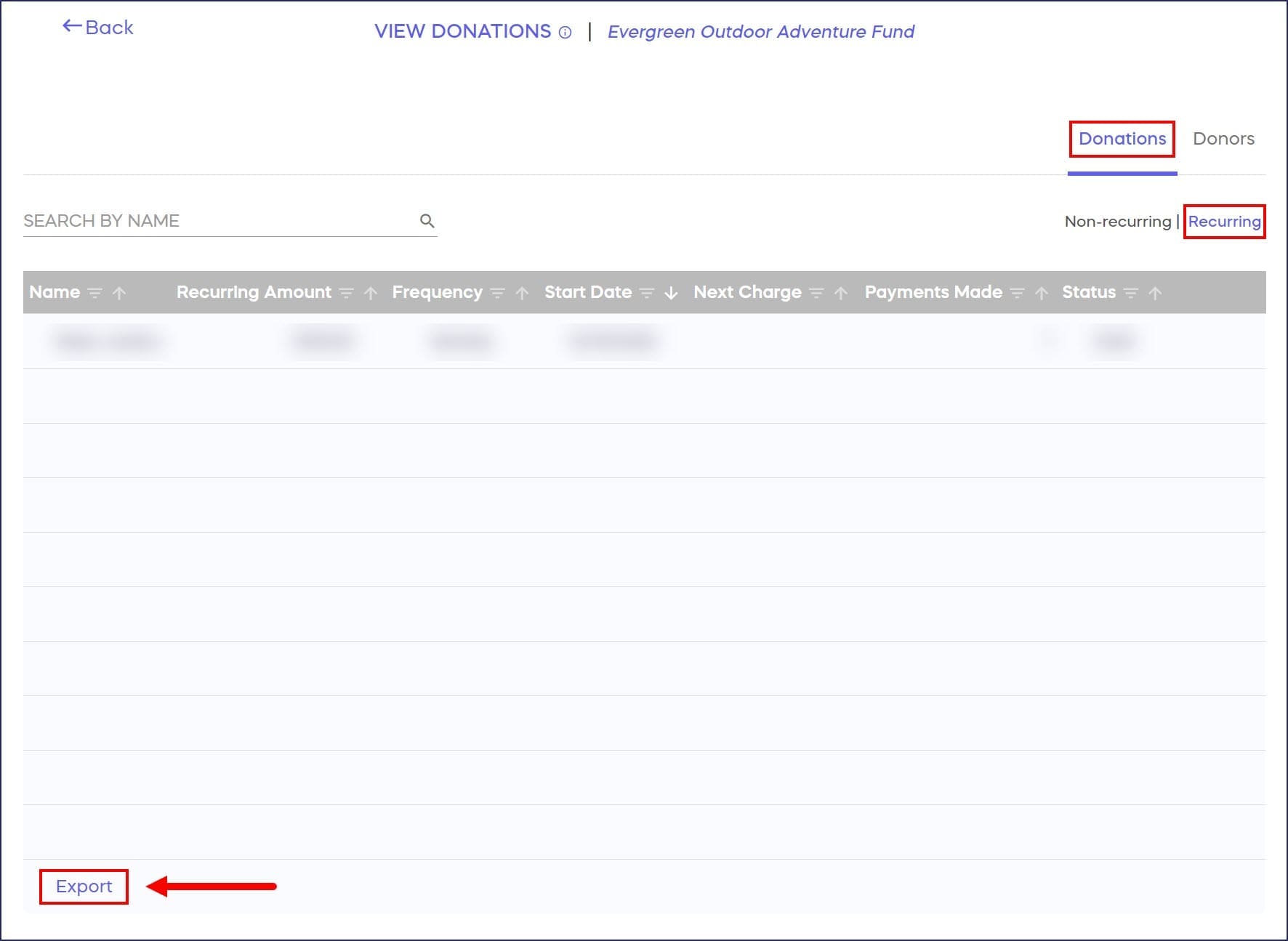Image resolution: width=1288 pixels, height=941 pixels.
Task: Sort by Next Charge arrow
Action: pos(841,293)
